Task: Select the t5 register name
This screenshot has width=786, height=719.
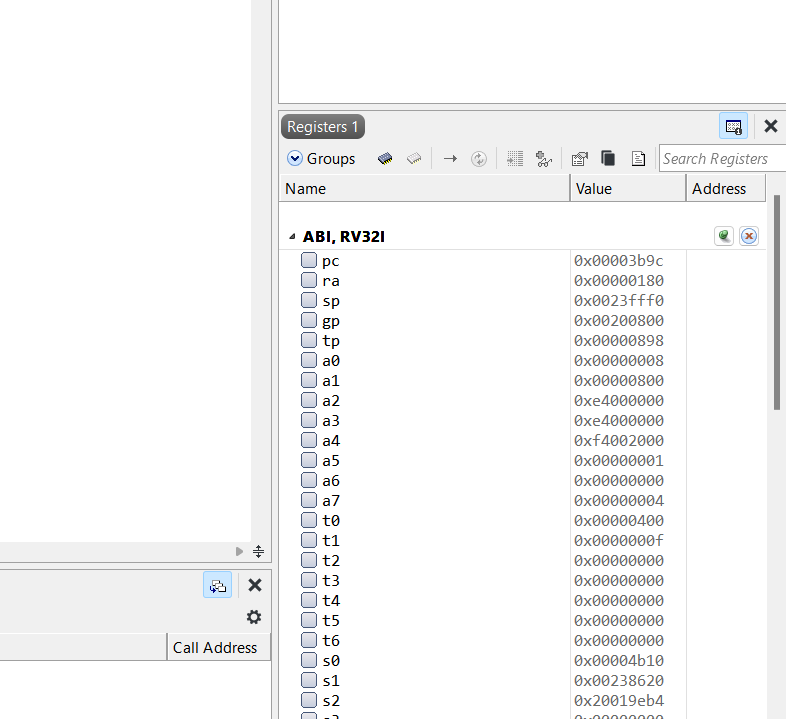Action: tap(331, 621)
